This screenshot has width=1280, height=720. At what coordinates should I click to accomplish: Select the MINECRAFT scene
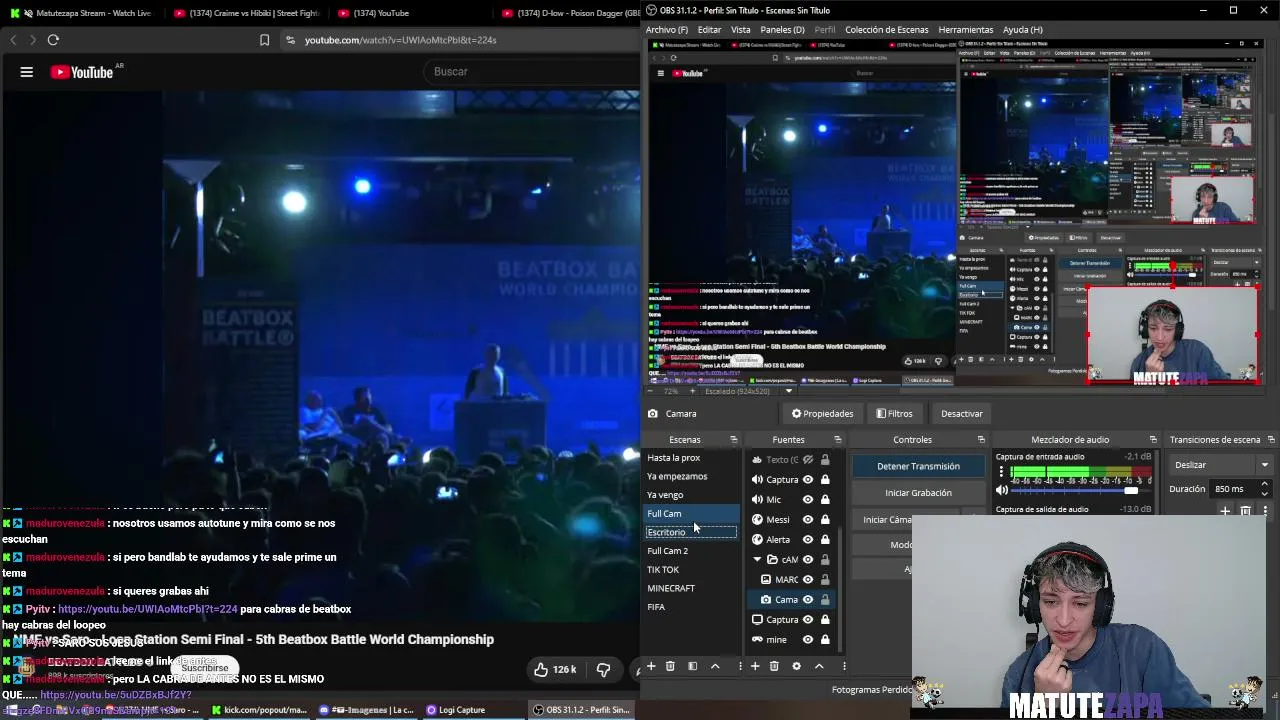[x=691, y=588]
